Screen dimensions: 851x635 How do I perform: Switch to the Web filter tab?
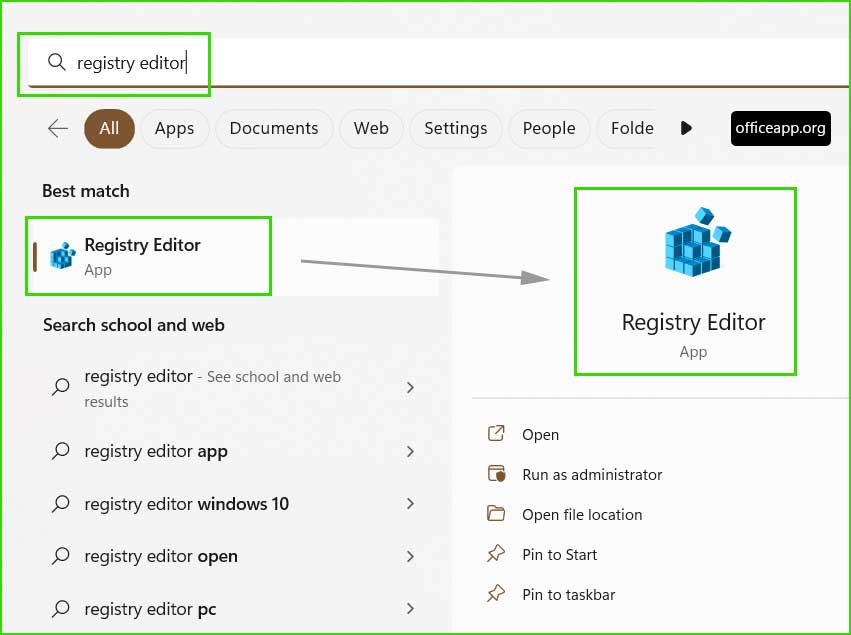[371, 129]
